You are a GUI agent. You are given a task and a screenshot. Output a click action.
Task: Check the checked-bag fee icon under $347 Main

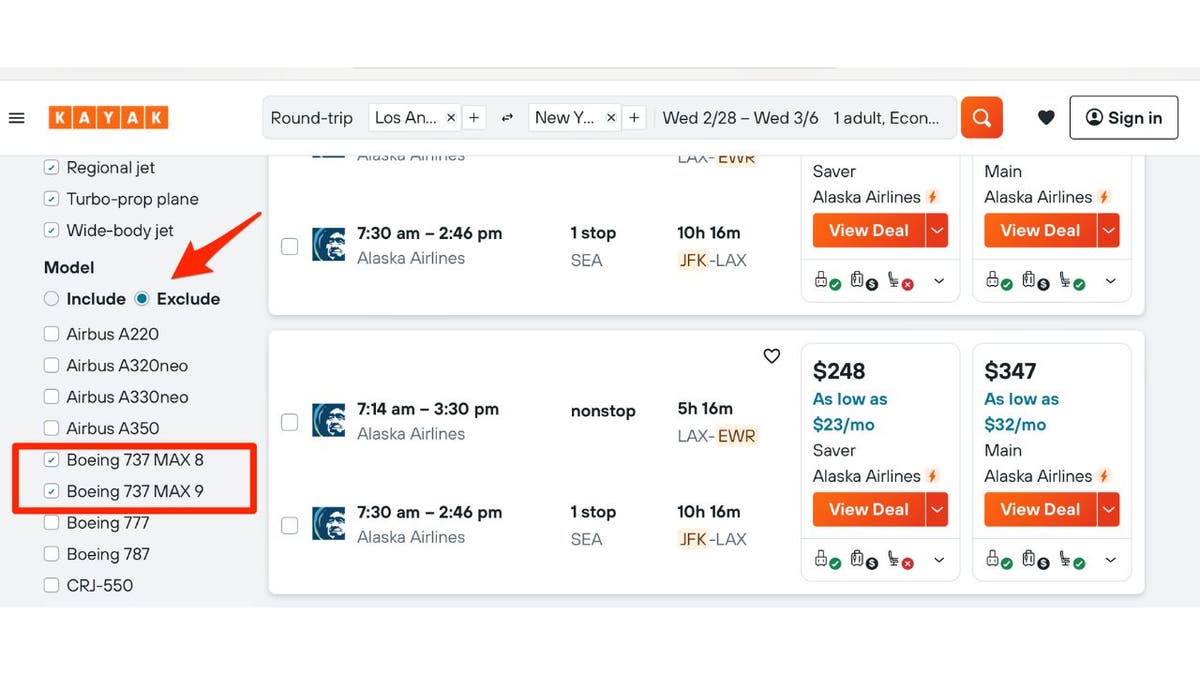[1036, 560]
